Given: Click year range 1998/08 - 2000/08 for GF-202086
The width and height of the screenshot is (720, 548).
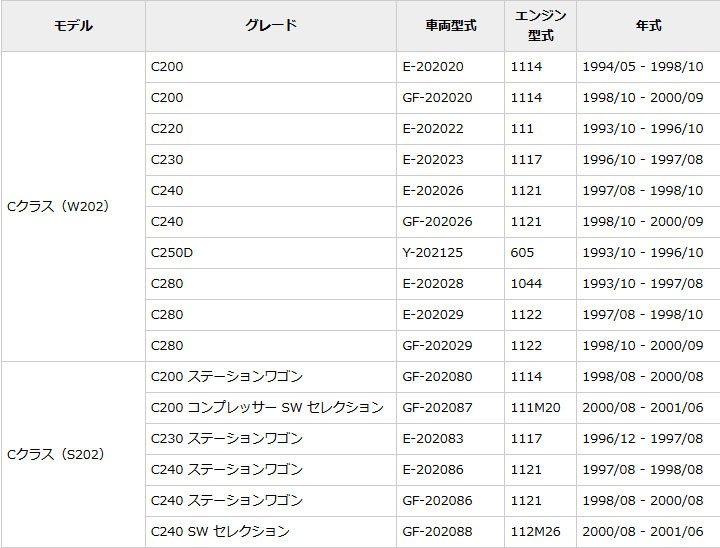Looking at the screenshot, I should (643, 501).
